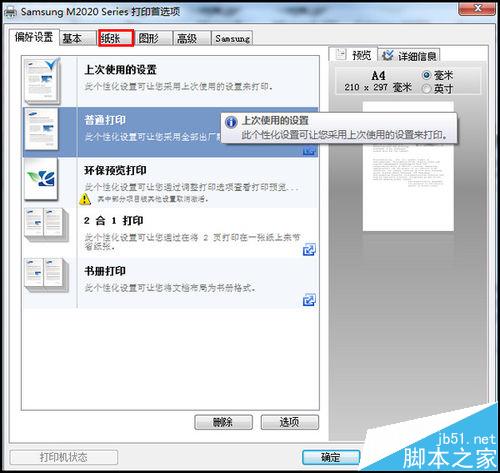Screen dimensions: 500x473
Task: Select the 书册打印 preset title
Action: (x=105, y=271)
